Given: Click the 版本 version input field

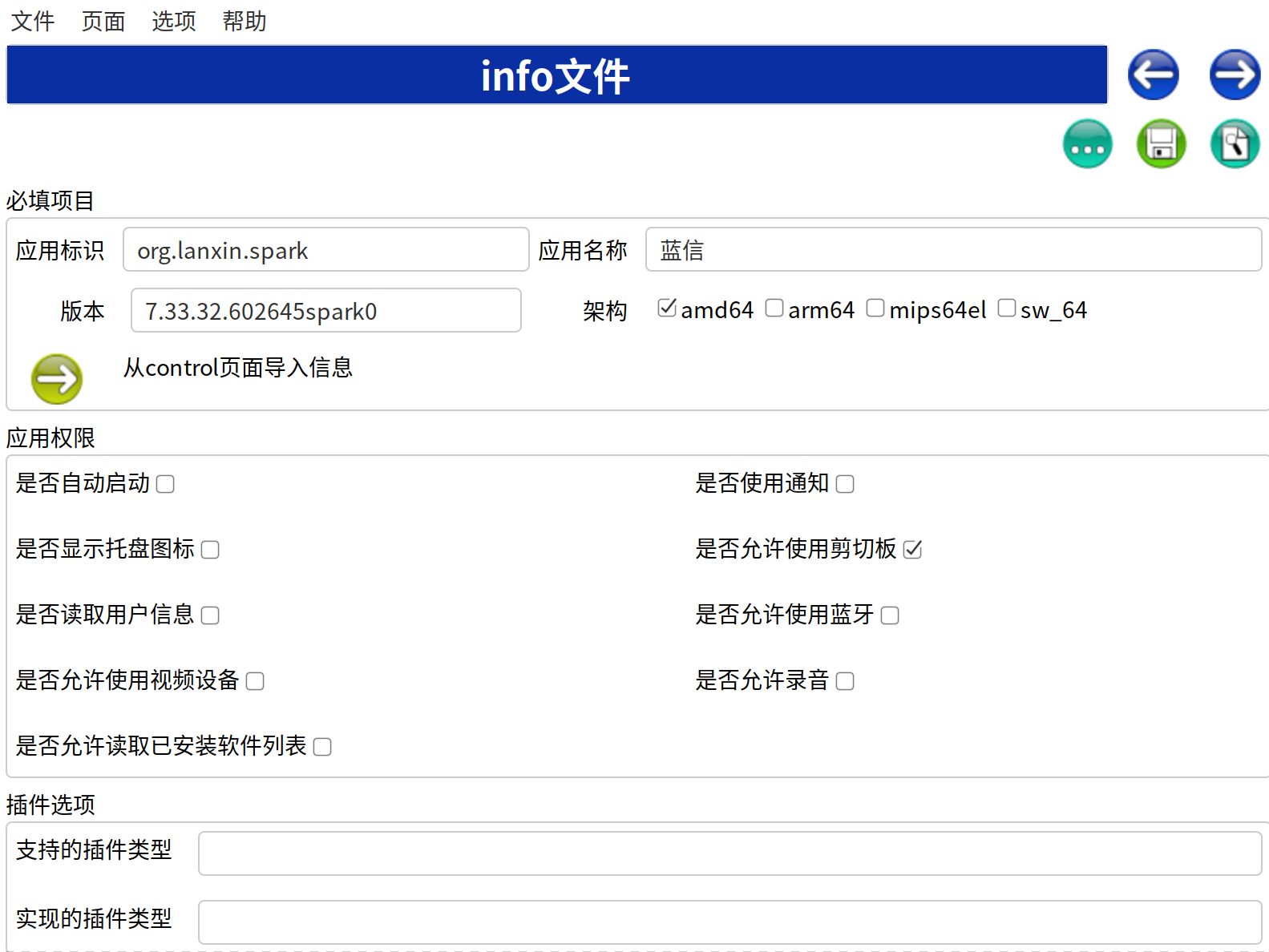Looking at the screenshot, I should click(326, 310).
